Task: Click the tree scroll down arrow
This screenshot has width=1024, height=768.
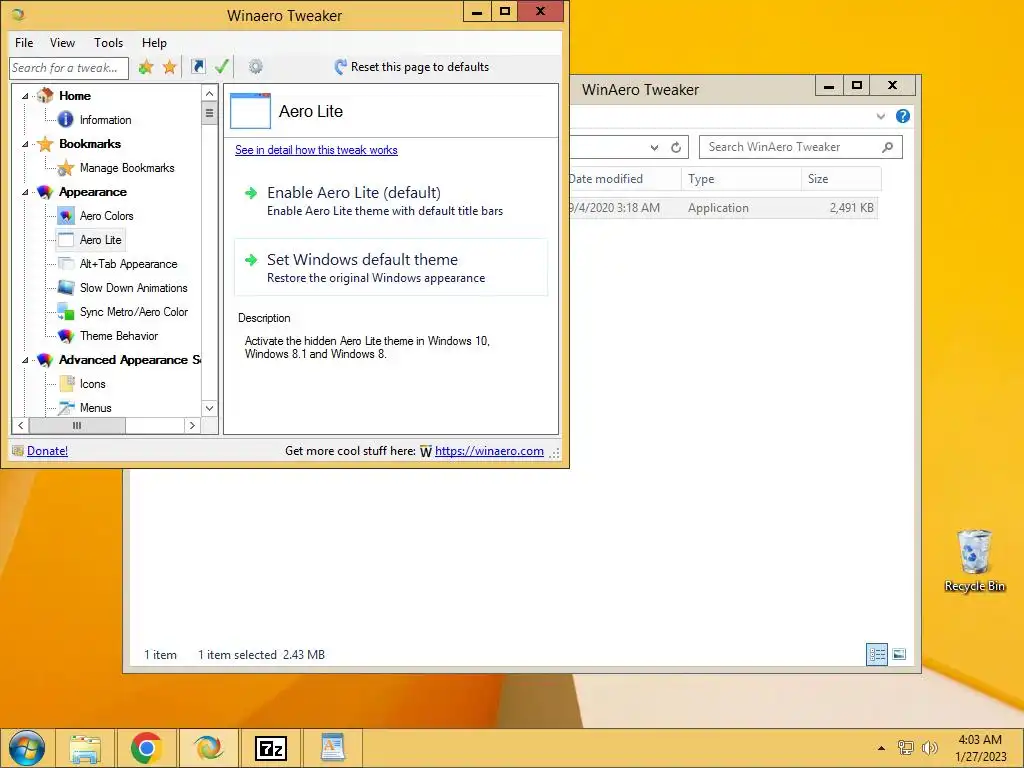Action: [210, 408]
